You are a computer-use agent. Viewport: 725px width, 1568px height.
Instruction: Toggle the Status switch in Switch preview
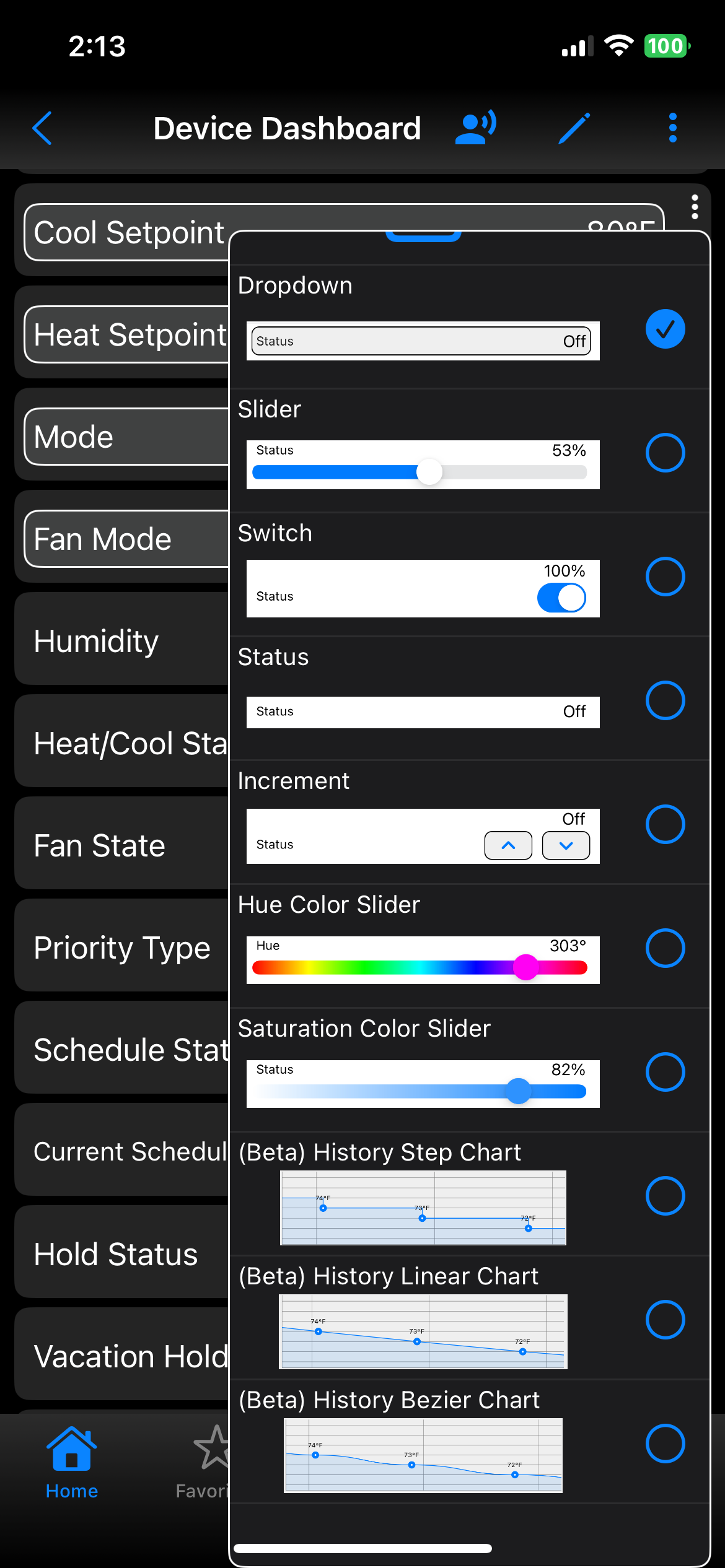click(x=561, y=598)
